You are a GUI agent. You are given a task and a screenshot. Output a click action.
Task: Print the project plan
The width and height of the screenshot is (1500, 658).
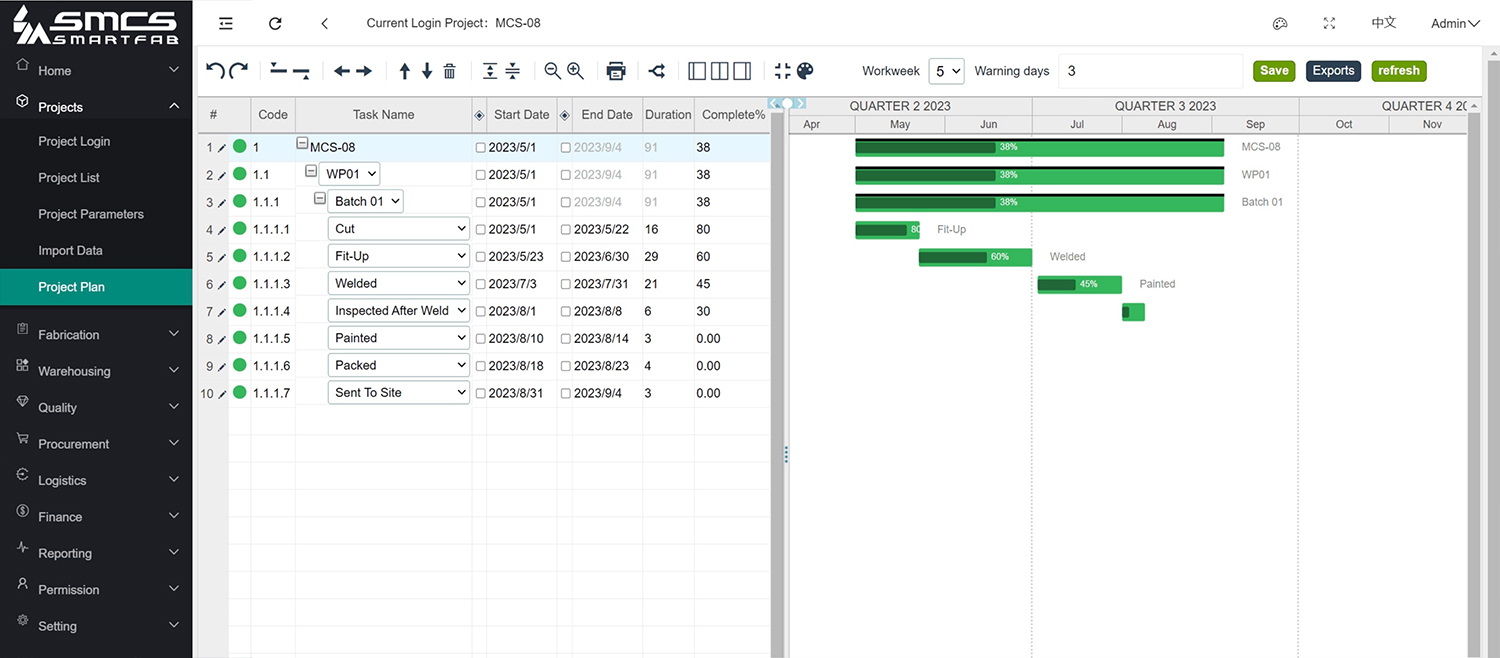[616, 71]
